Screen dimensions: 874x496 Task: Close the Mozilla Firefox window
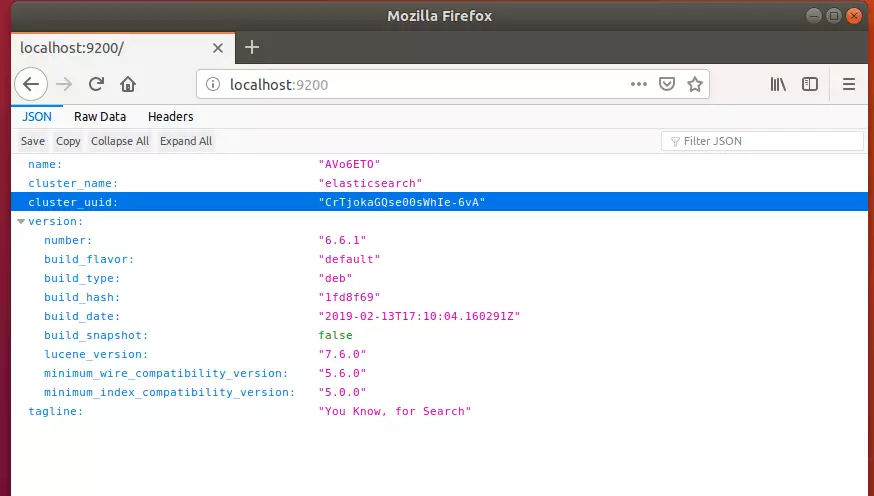point(854,16)
